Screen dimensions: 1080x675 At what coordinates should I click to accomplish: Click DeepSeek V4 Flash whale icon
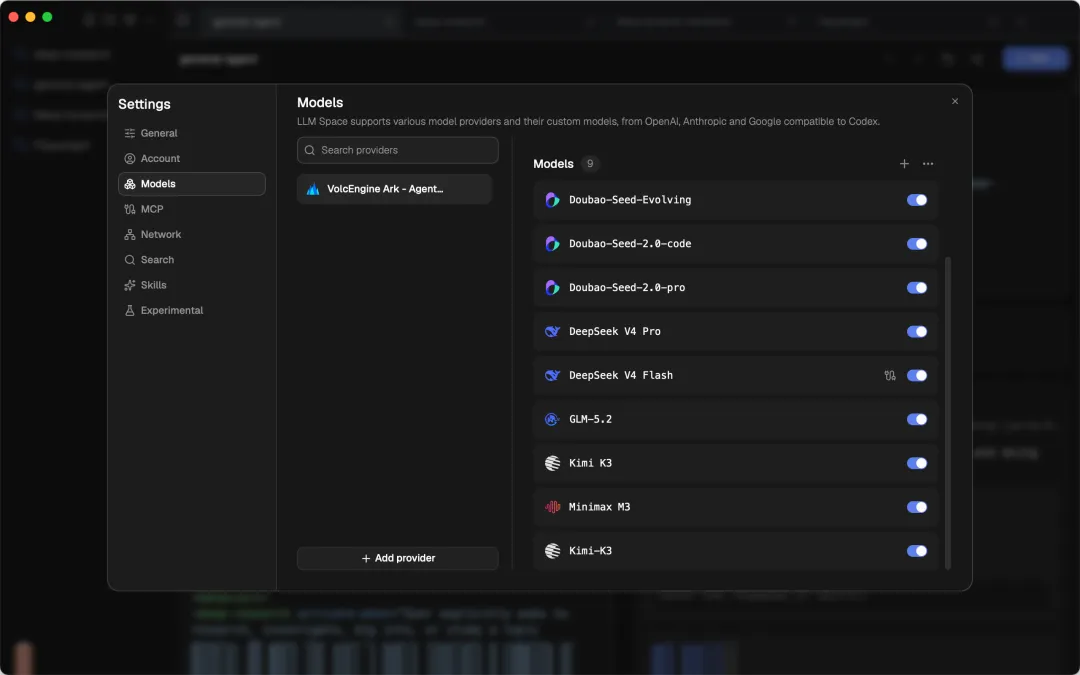coord(552,375)
